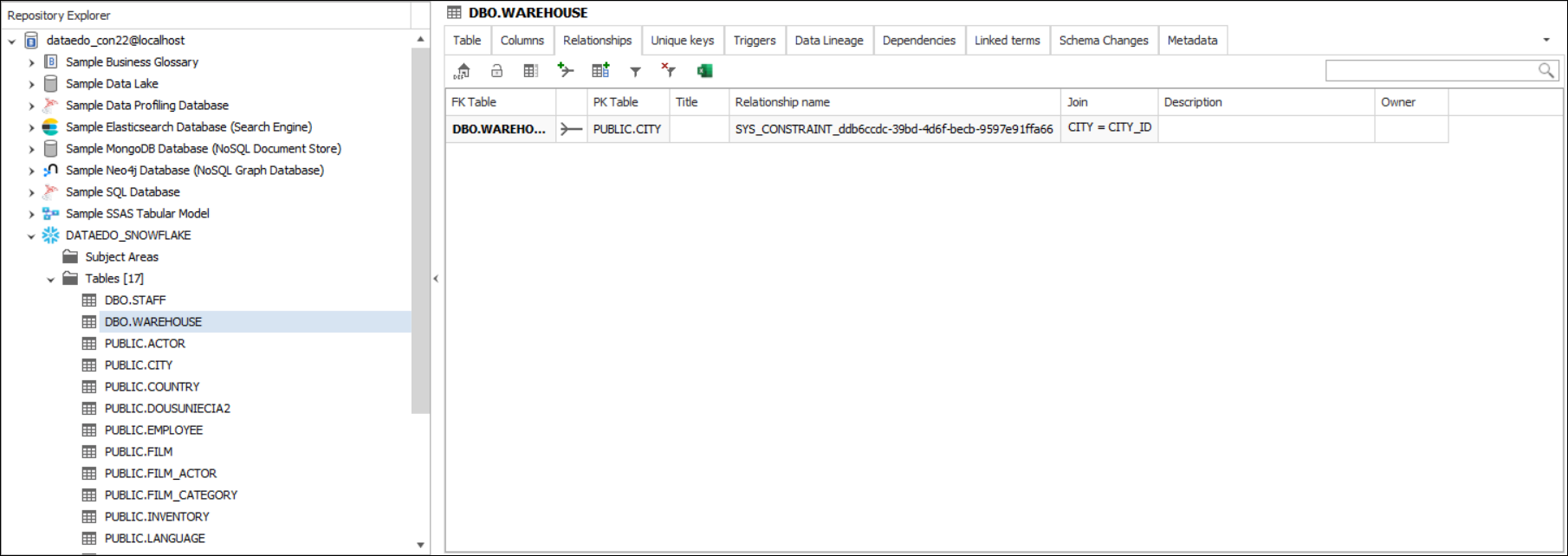Viewport: 1568px width, 556px height.
Task: Open the column chooser table icon
Action: (531, 71)
